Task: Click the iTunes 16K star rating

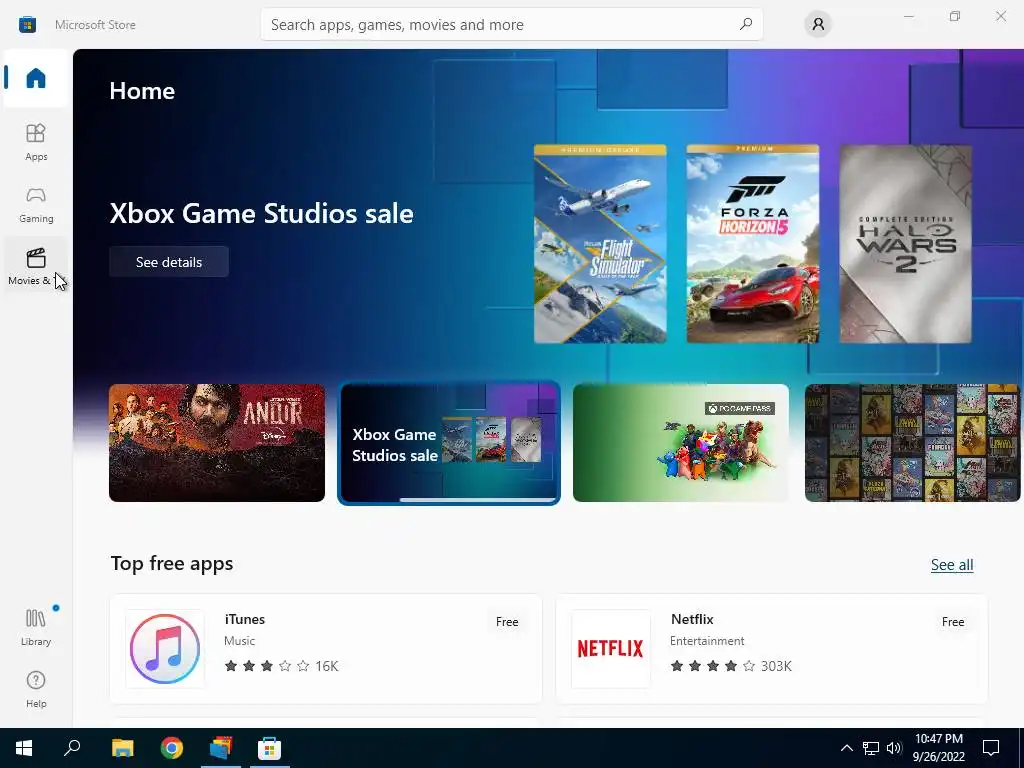Action: [281, 666]
